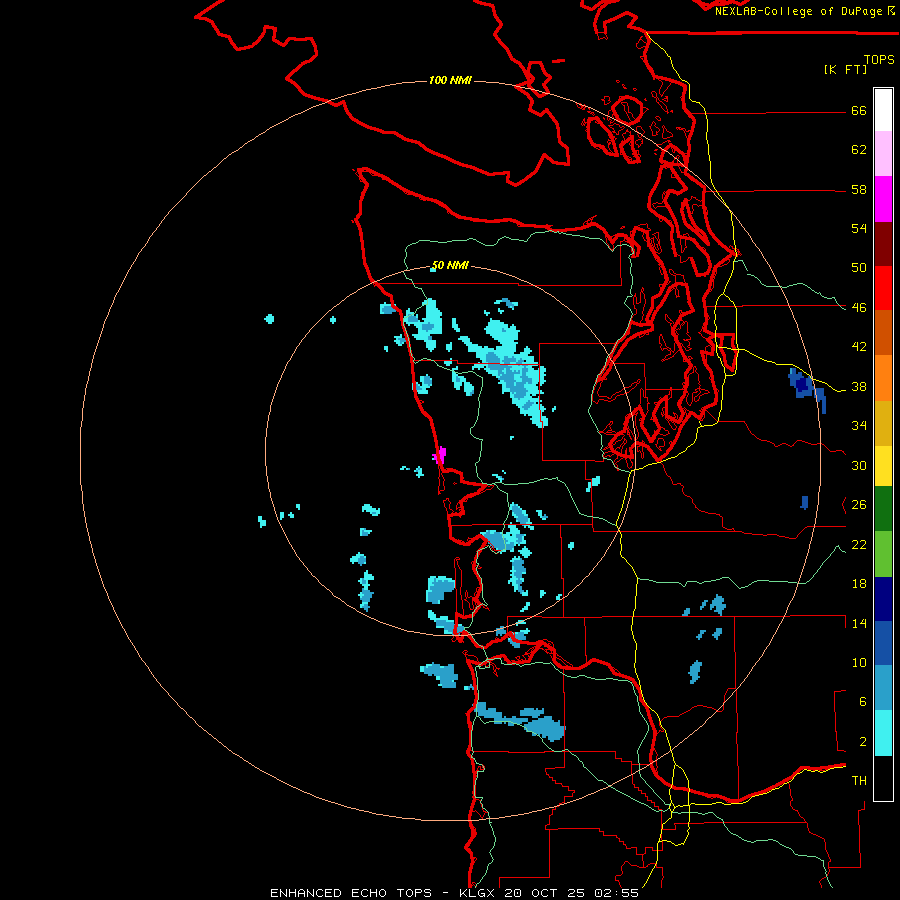Image resolution: width=900 pixels, height=900 pixels.
Task: Click the '66' legend value
Action: (859, 111)
